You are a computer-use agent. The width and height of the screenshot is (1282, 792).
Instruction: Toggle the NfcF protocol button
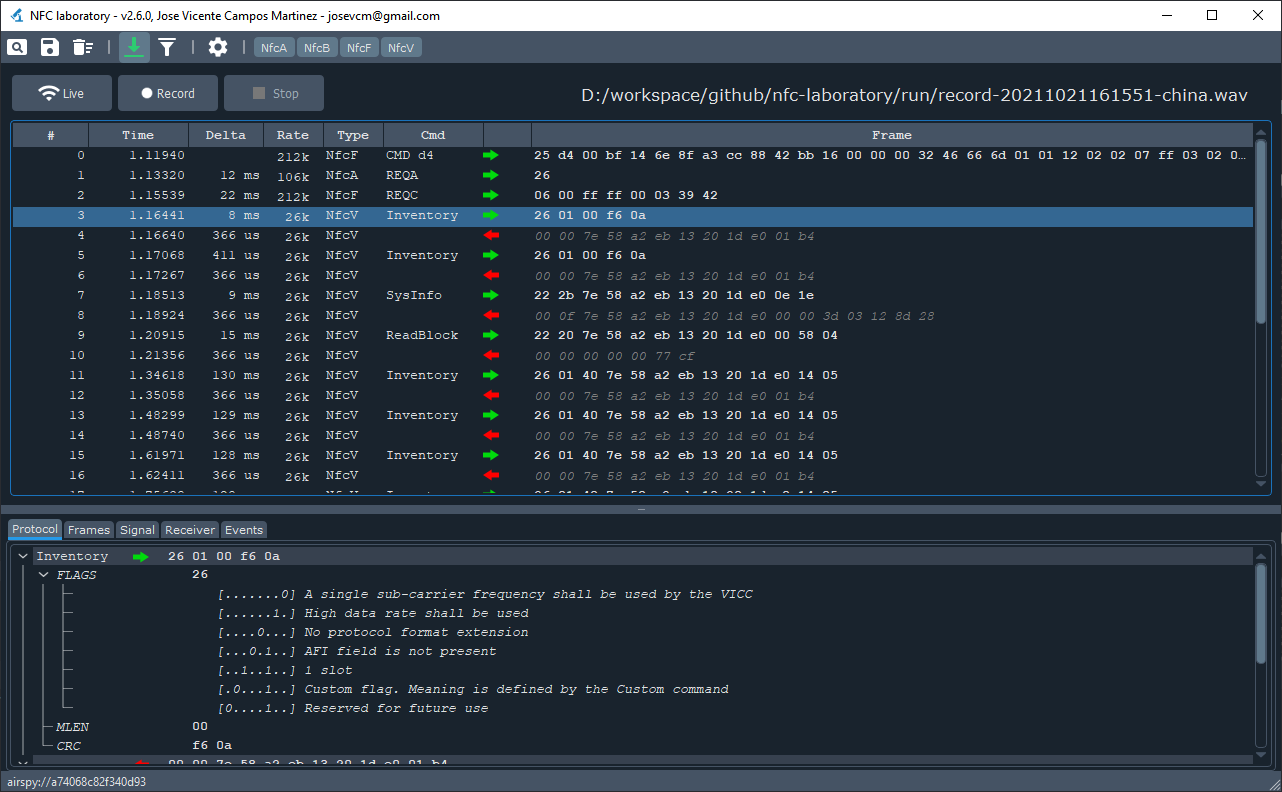[x=360, y=48]
